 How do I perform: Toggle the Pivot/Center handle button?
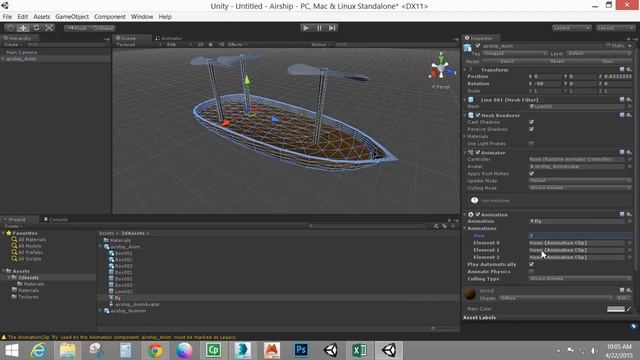[77, 28]
